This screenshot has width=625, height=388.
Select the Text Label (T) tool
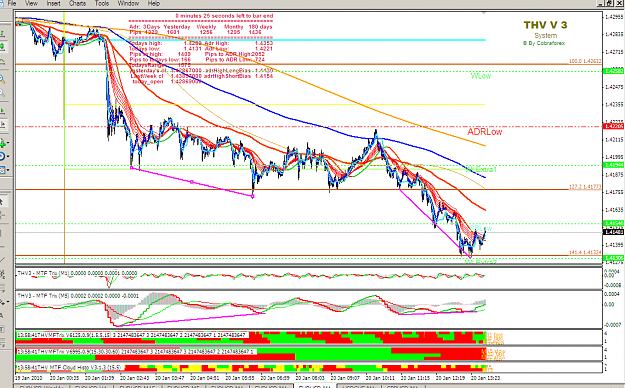coord(2,329)
